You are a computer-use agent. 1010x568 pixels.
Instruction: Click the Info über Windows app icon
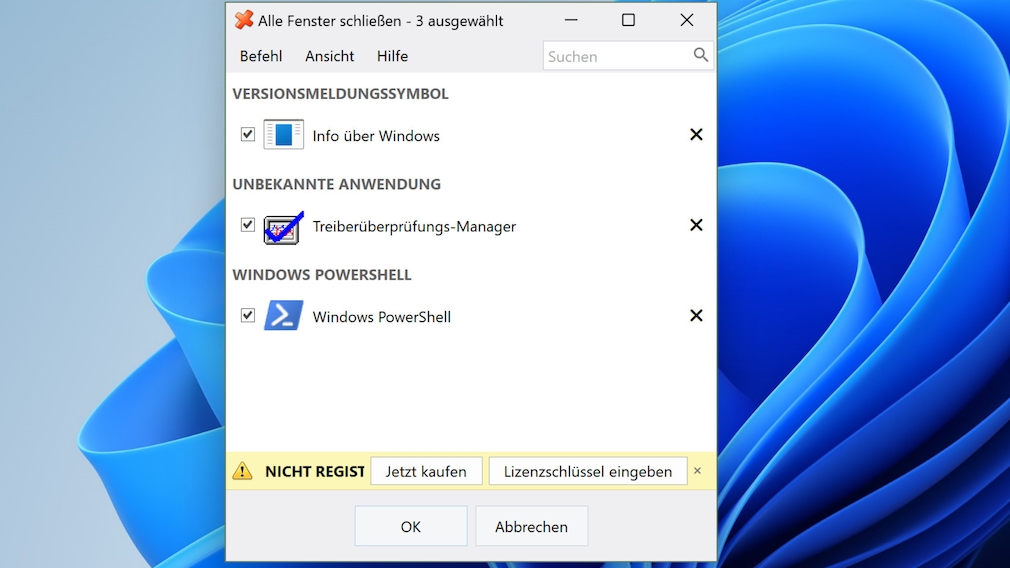pyautogui.click(x=283, y=135)
